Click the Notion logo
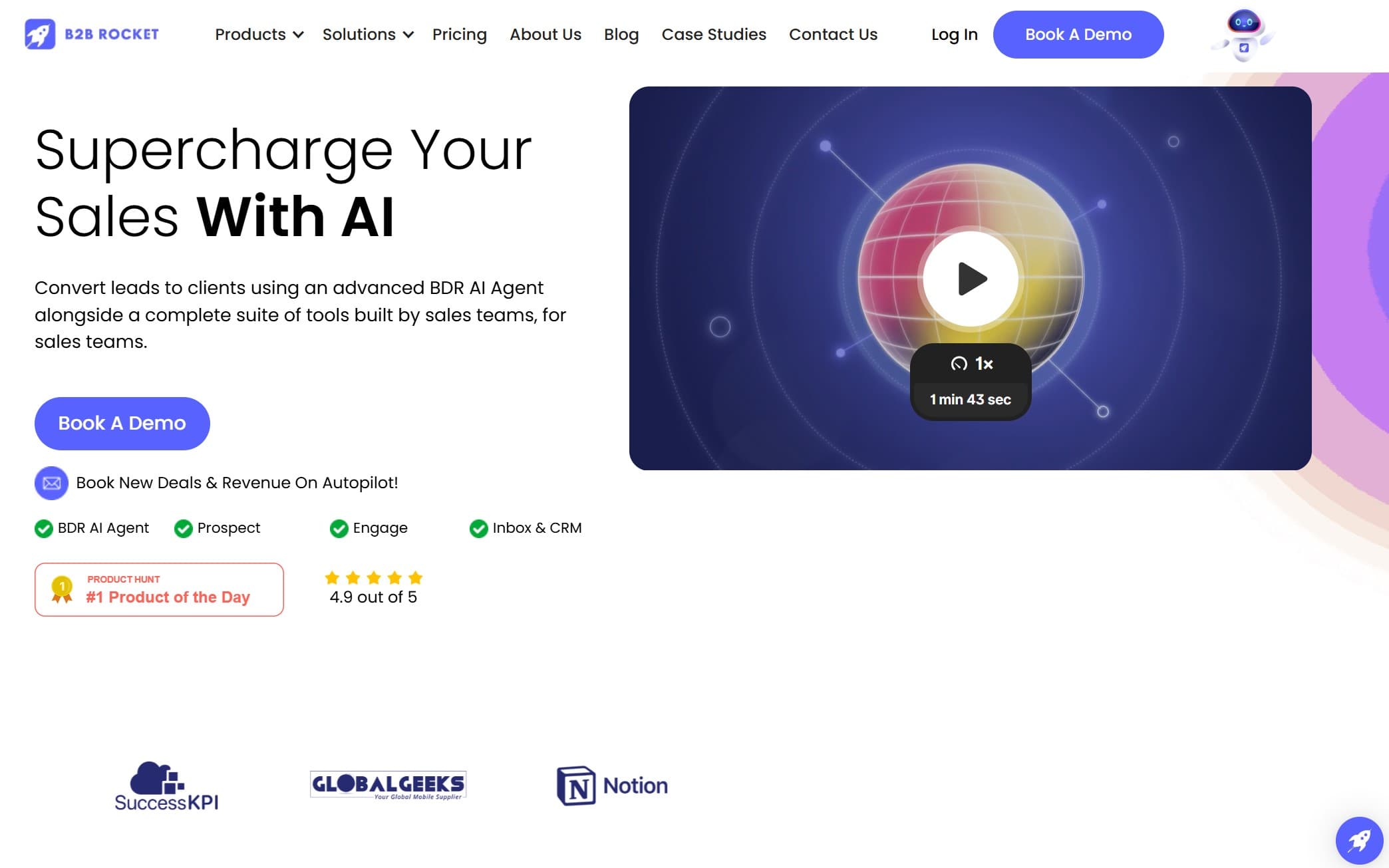This screenshot has height=868, width=1389. coord(612,786)
